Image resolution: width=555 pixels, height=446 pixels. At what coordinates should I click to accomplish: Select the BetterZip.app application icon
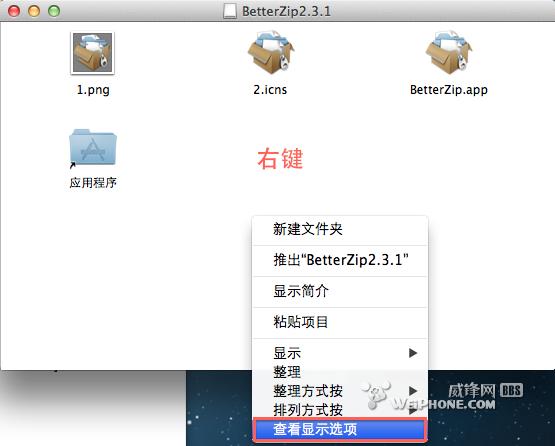[x=449, y=52]
